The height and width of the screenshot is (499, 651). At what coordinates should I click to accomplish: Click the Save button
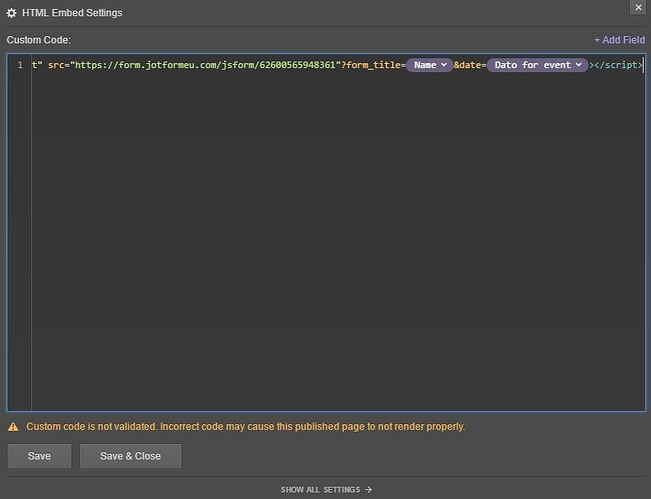(x=39, y=456)
